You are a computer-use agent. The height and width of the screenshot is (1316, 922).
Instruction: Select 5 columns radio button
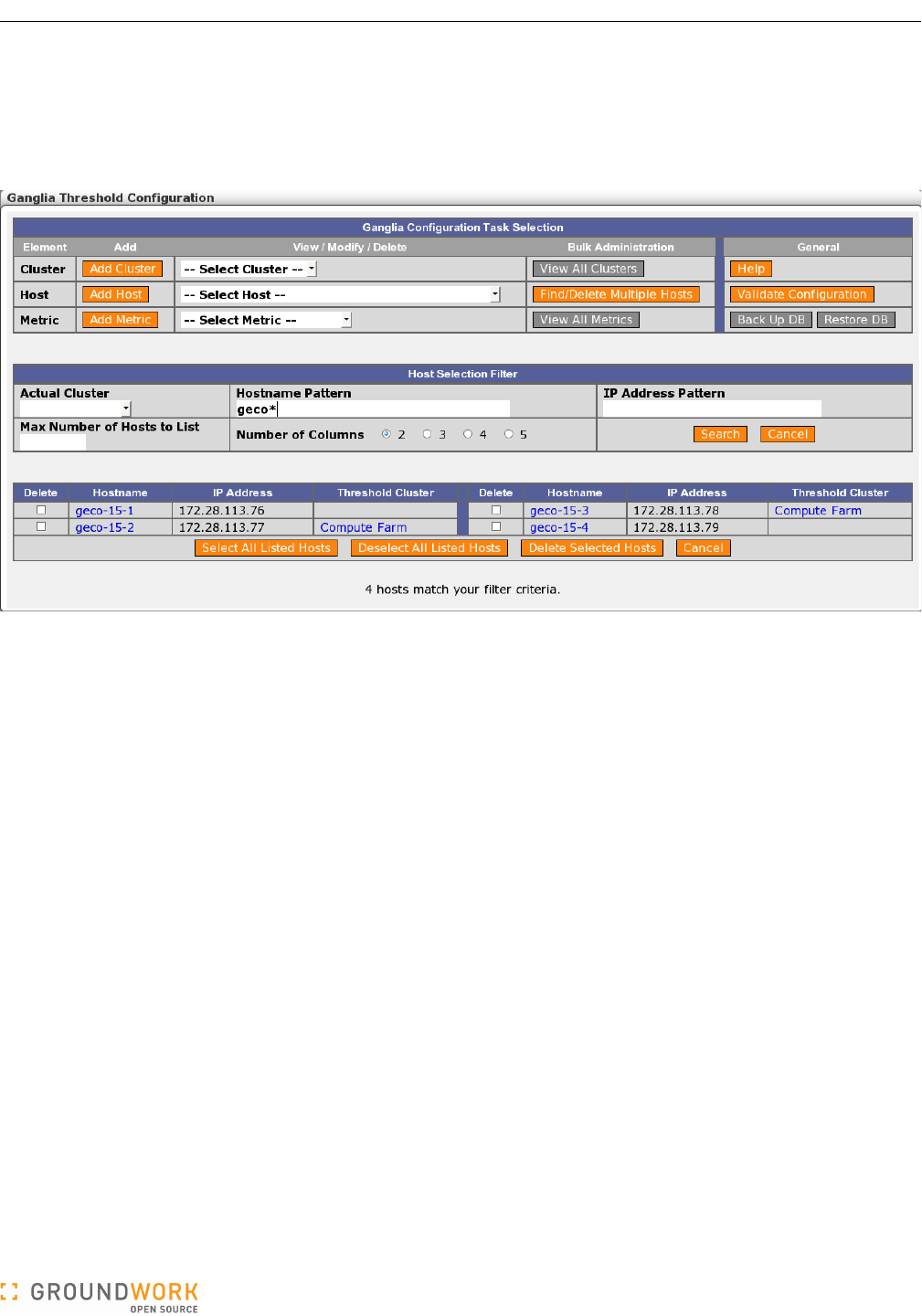pos(509,434)
